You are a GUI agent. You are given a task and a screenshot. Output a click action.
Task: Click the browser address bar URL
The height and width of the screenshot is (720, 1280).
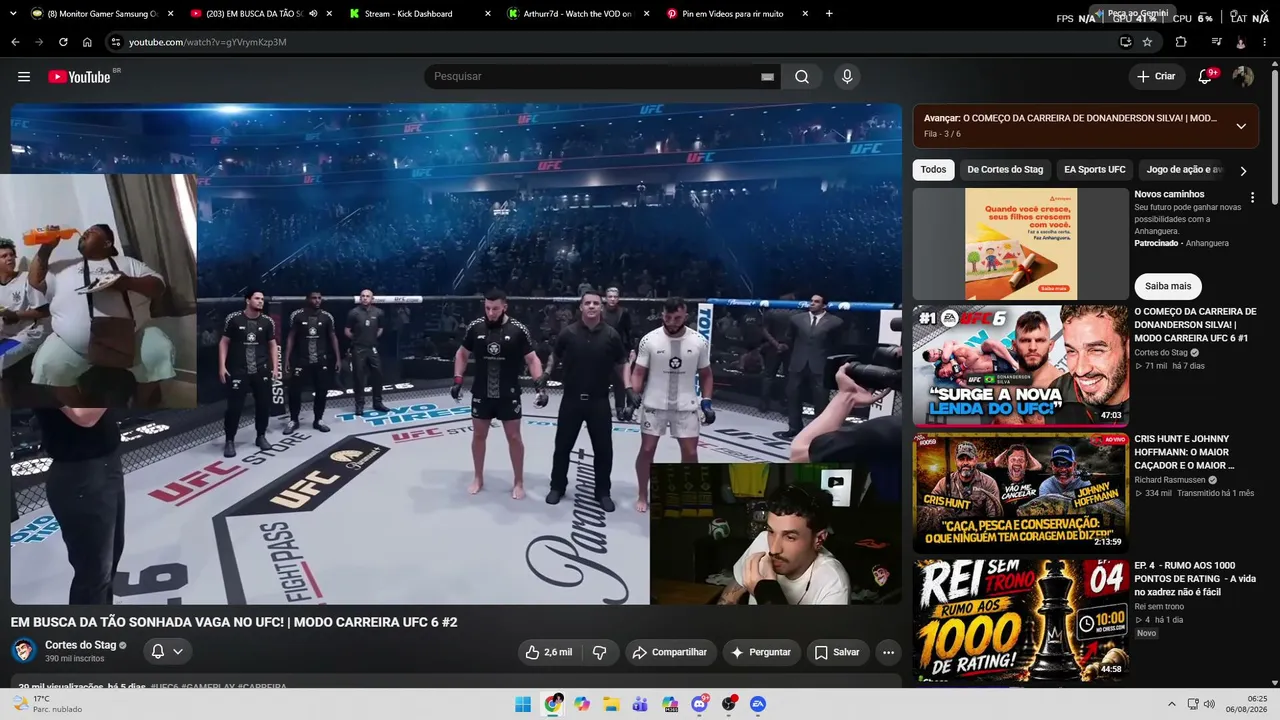[x=208, y=42]
